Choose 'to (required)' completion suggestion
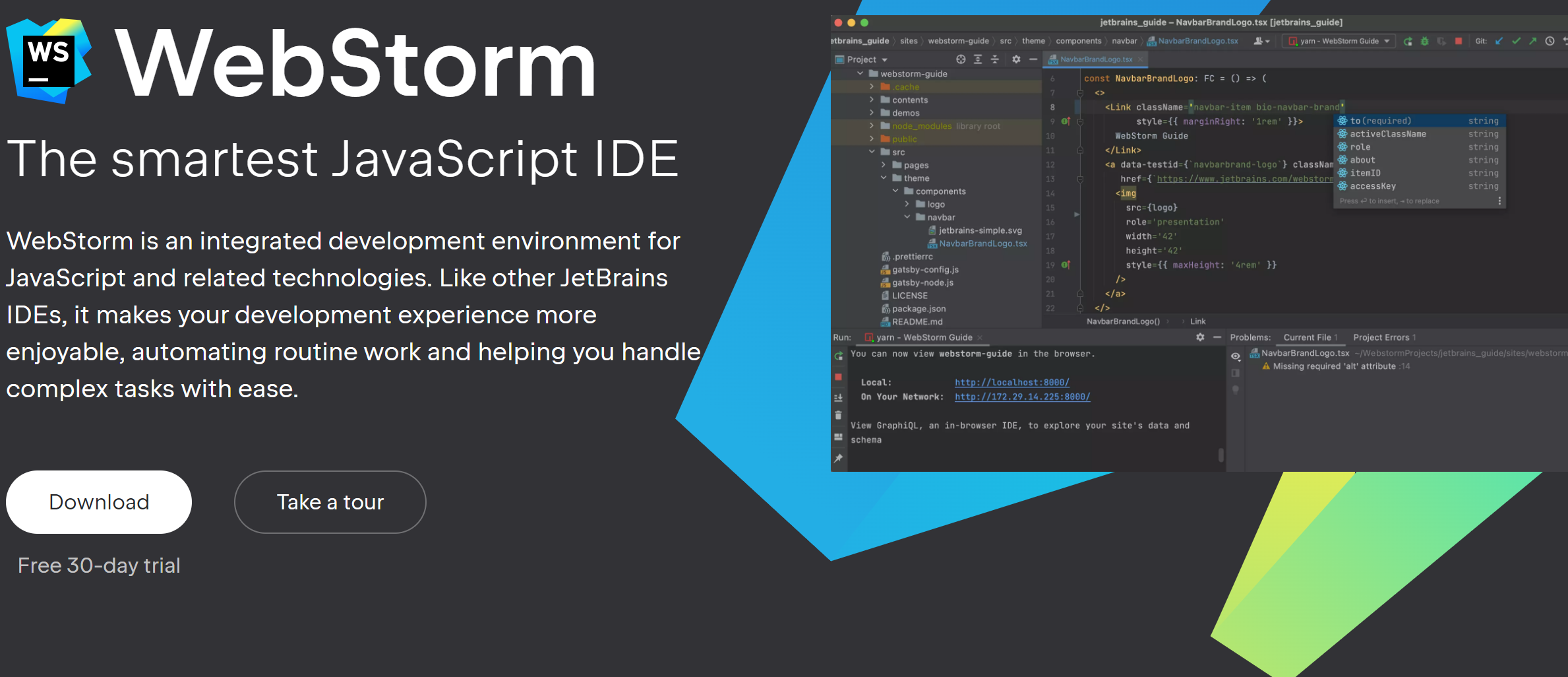The height and width of the screenshot is (677, 1568). [x=1420, y=121]
